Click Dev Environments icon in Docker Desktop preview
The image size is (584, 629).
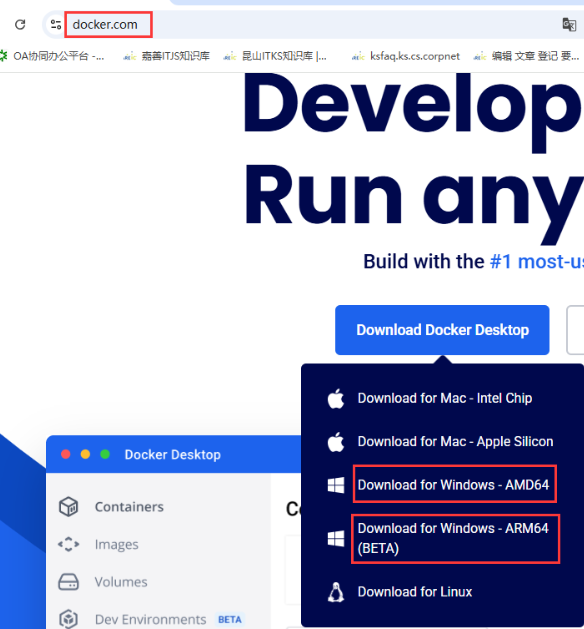[69, 619]
